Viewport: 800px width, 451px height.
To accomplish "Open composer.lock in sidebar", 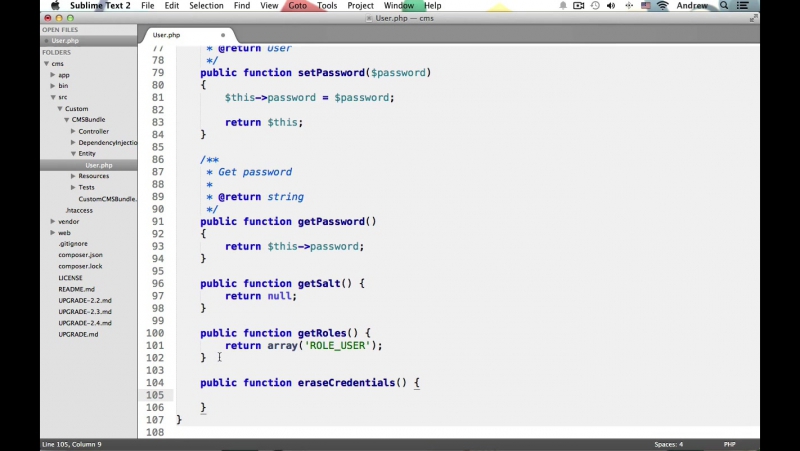I will (x=80, y=266).
